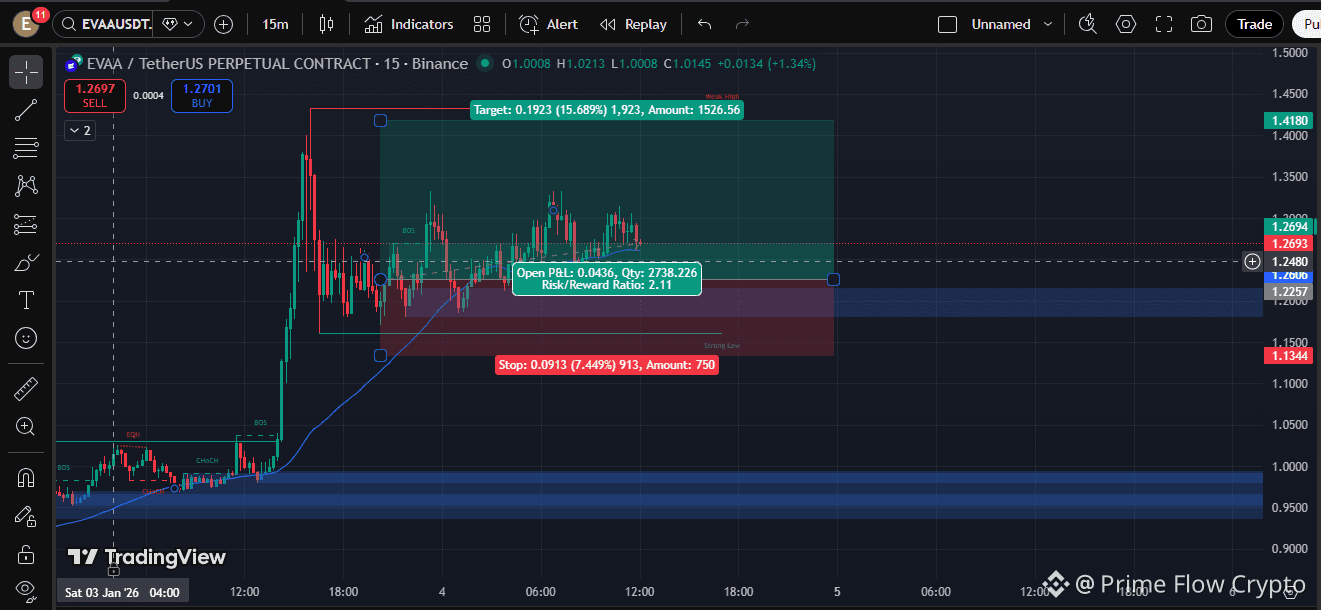Click the user avatar with 11 notifications
Screen dimensions: 1321x610
tap(27, 23)
